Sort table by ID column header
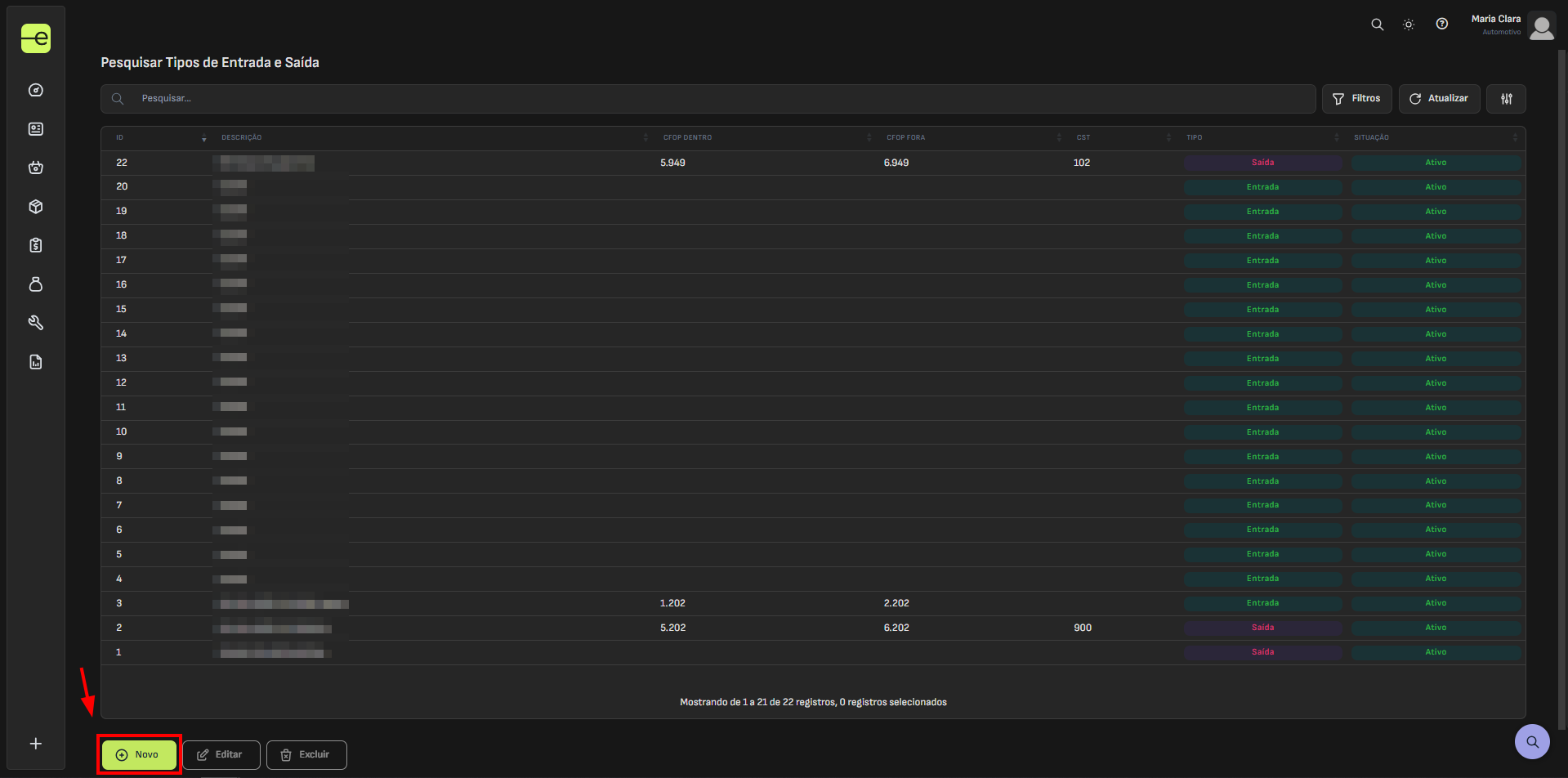Screen dimensions: 1568x778 (120, 137)
